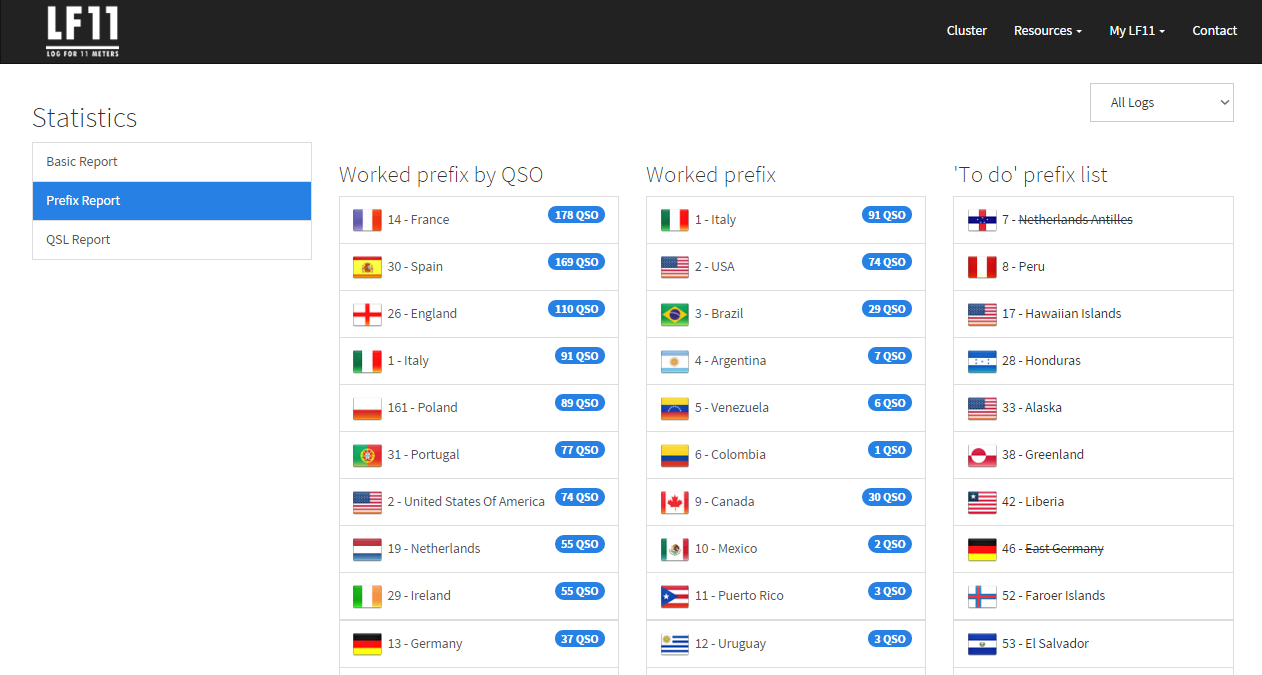Switch to the QSL Report tab
The width and height of the screenshot is (1262, 675).
pyautogui.click(x=172, y=240)
